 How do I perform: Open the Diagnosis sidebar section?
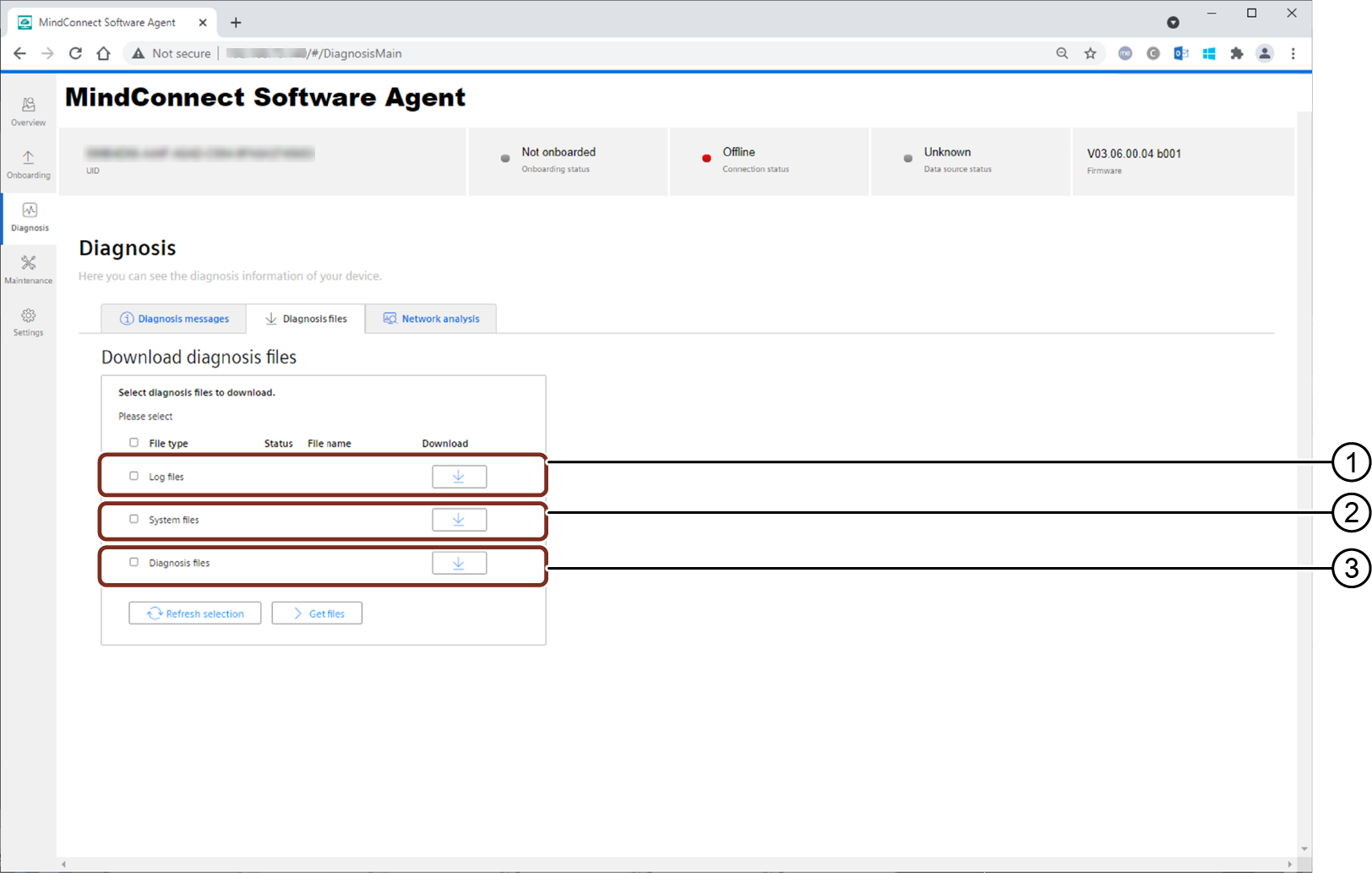click(30, 217)
